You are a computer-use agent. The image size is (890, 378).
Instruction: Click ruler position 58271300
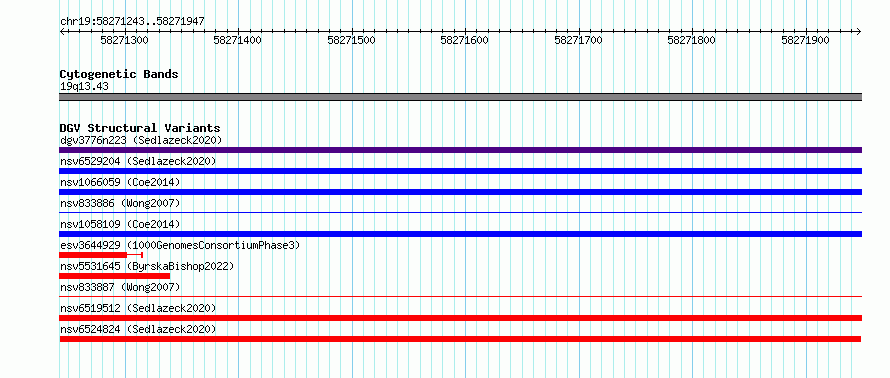pyautogui.click(x=124, y=40)
